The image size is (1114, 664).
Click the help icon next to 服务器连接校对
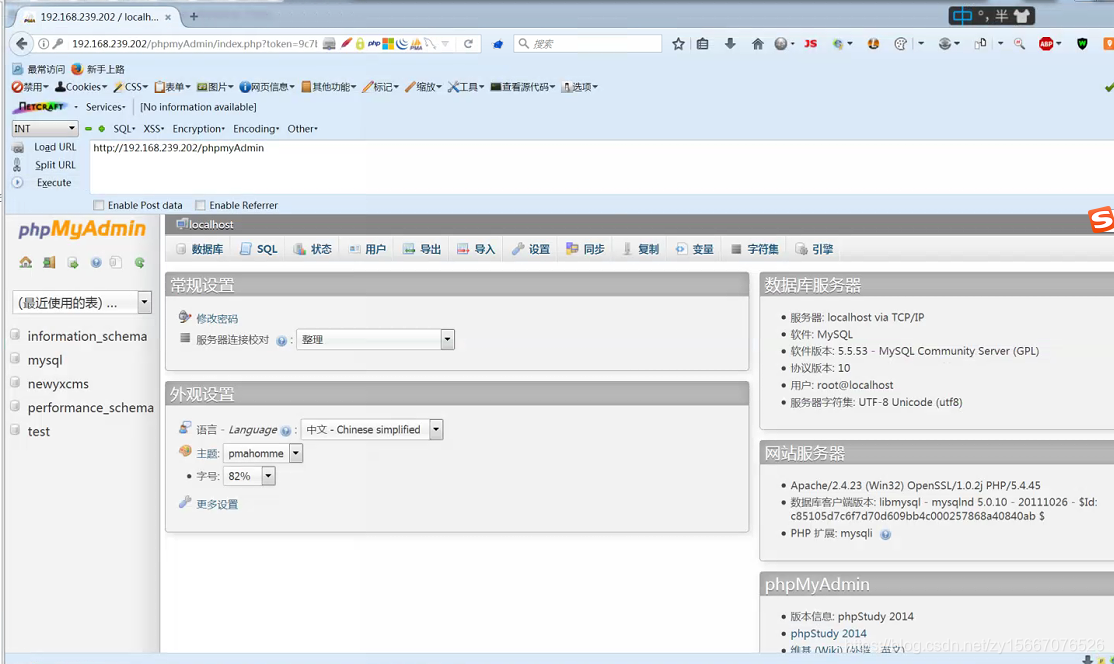click(x=281, y=341)
